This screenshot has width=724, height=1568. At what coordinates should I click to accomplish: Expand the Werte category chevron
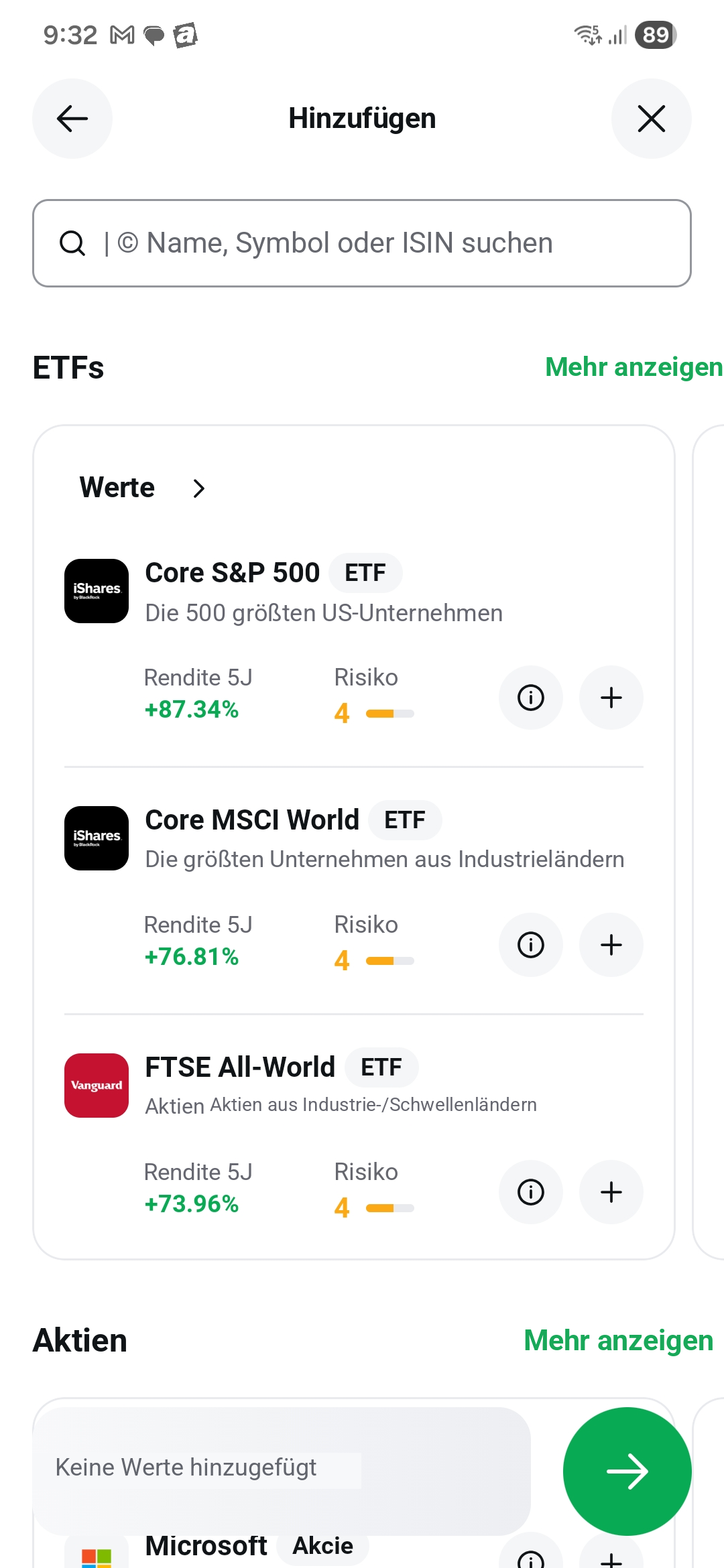click(x=198, y=488)
